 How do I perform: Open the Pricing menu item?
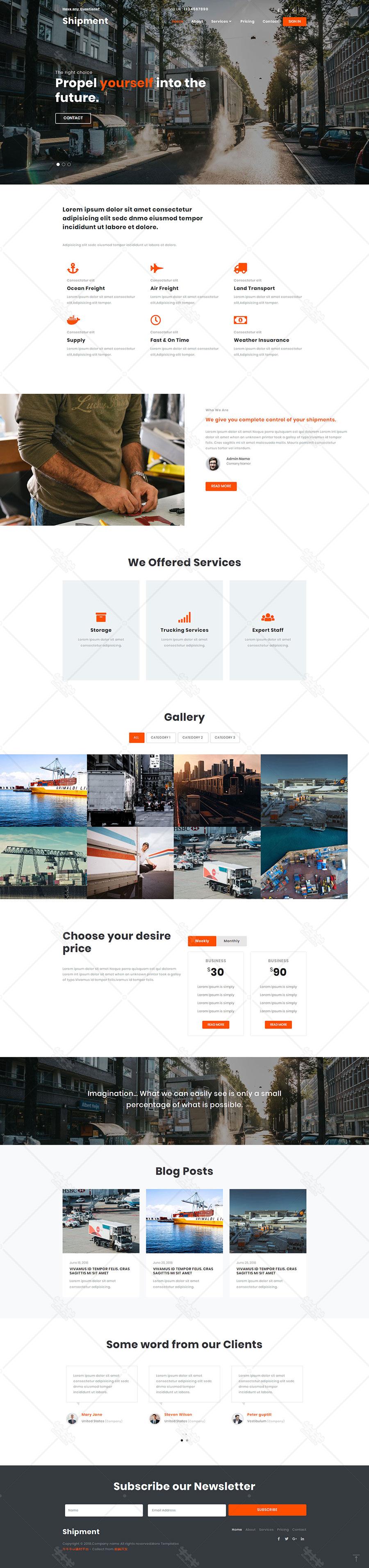point(247,21)
